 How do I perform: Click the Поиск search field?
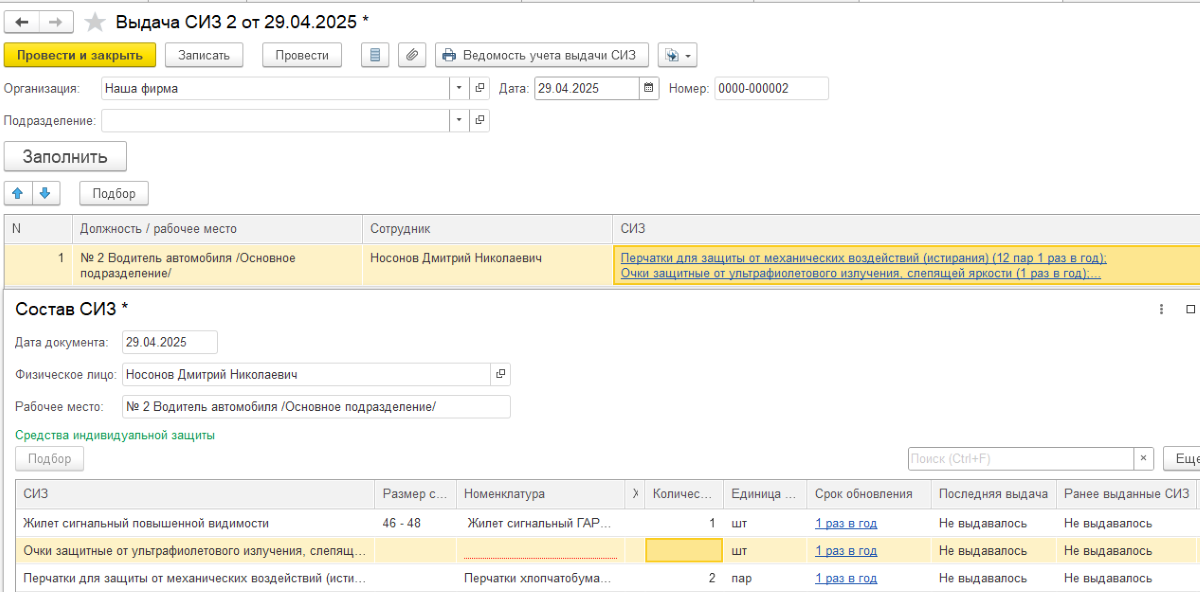click(x=1020, y=458)
